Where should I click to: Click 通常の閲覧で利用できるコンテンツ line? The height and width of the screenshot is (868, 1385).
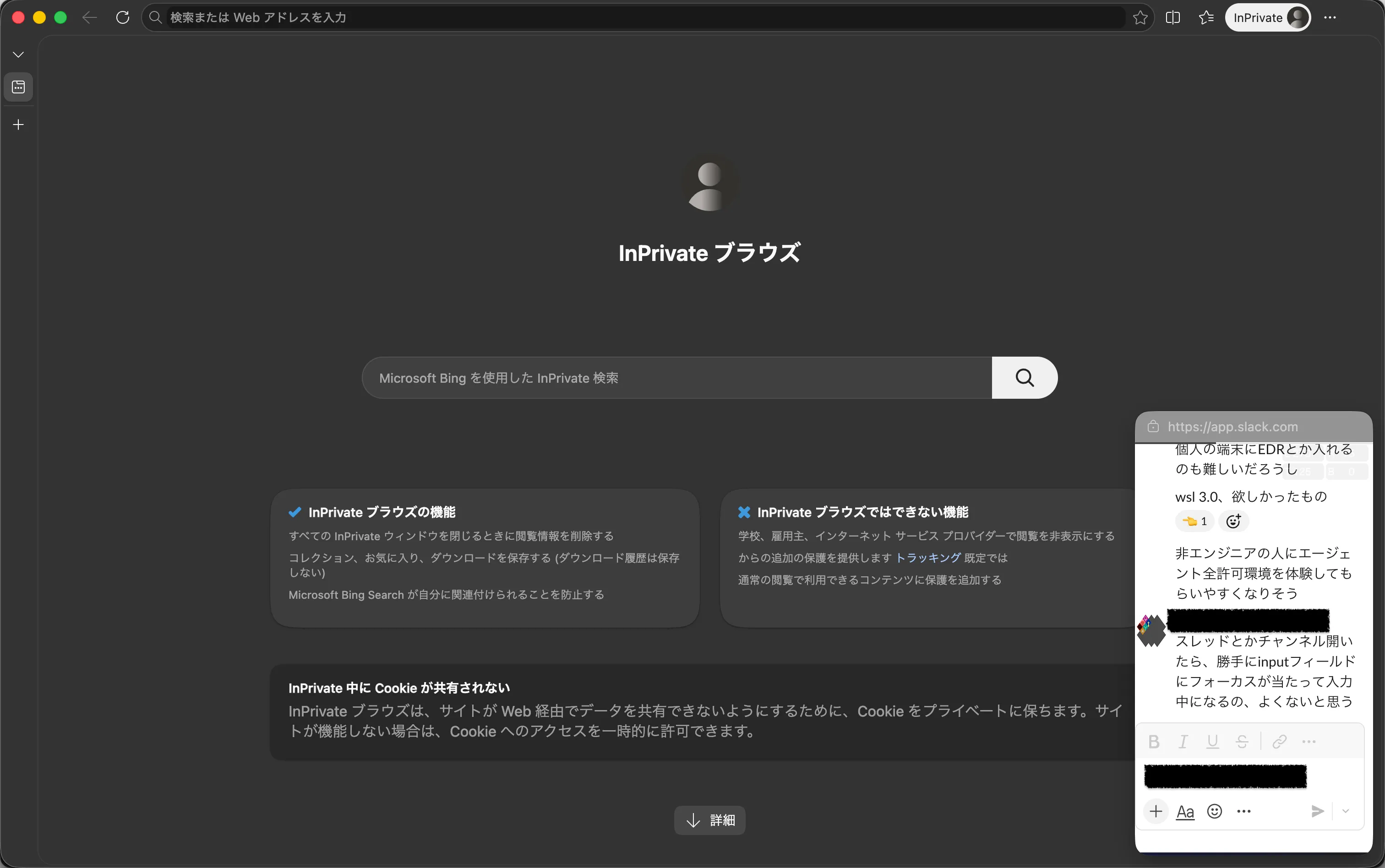coord(870,580)
